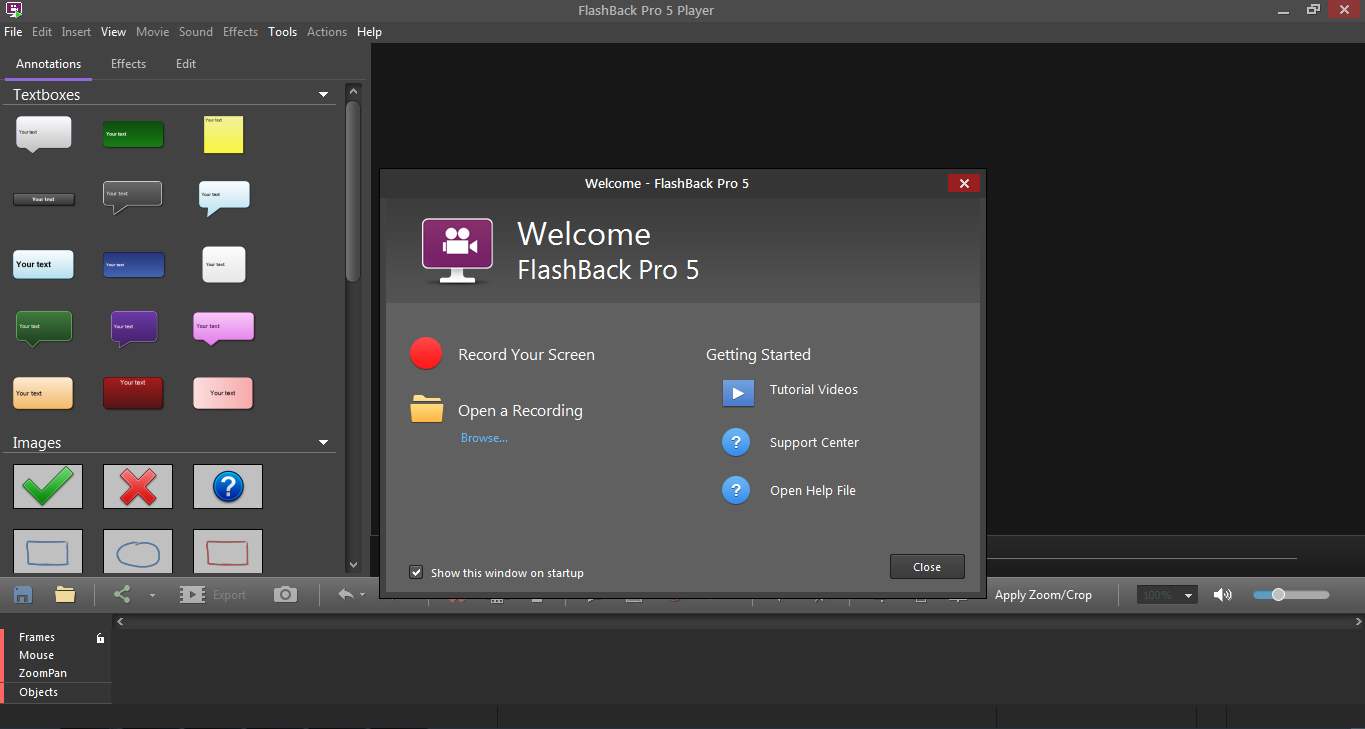1365x729 pixels.
Task: Close the Welcome dialog with red X
Action: 964,183
